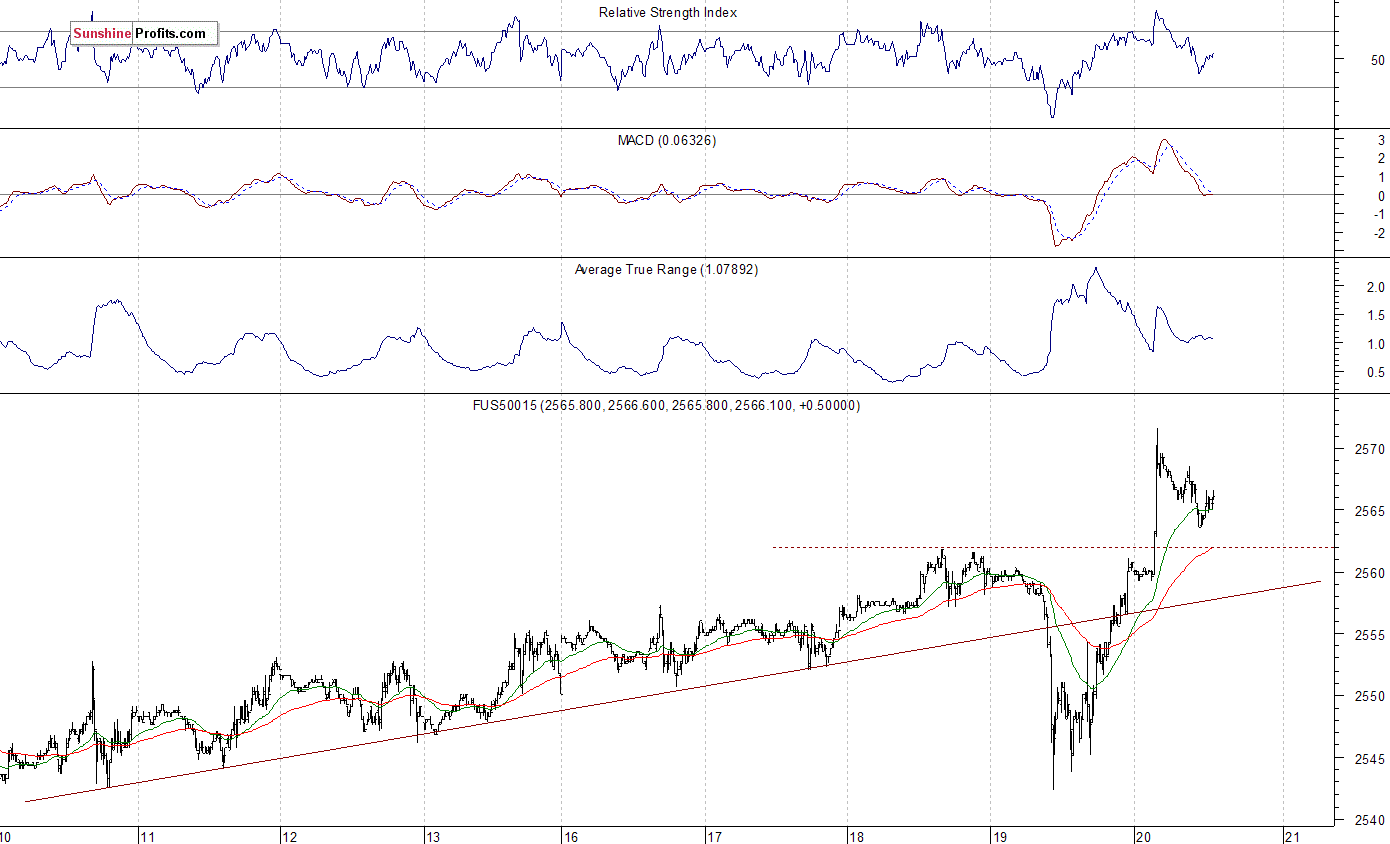Viewport: 1390px width, 844px height.
Task: Click the MACD axis value 3
Action: click(x=1381, y=141)
